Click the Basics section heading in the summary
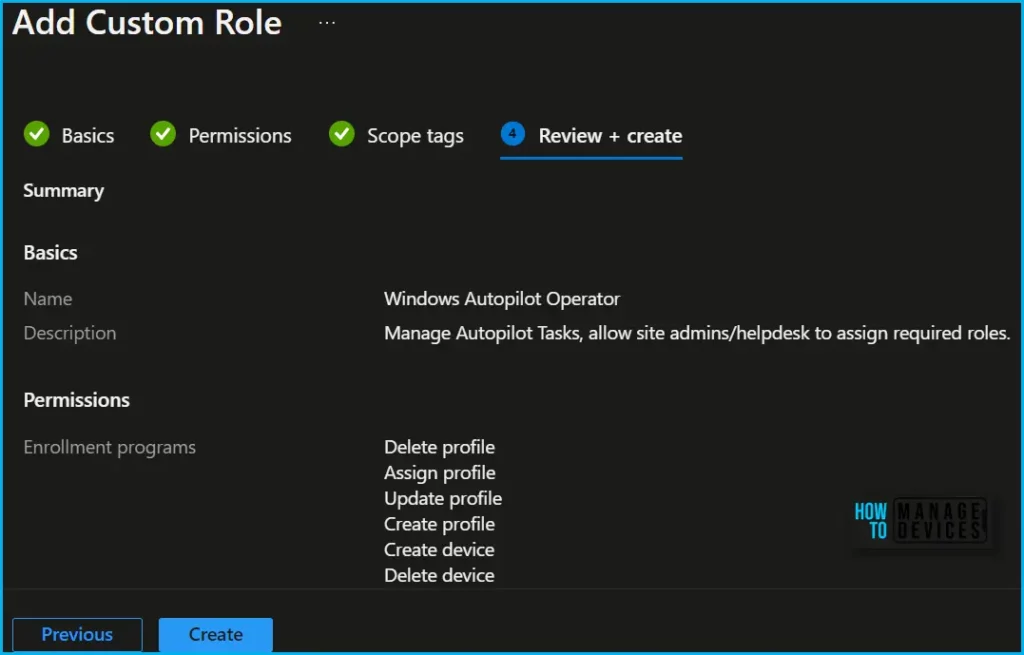The height and width of the screenshot is (655, 1024). 50,253
